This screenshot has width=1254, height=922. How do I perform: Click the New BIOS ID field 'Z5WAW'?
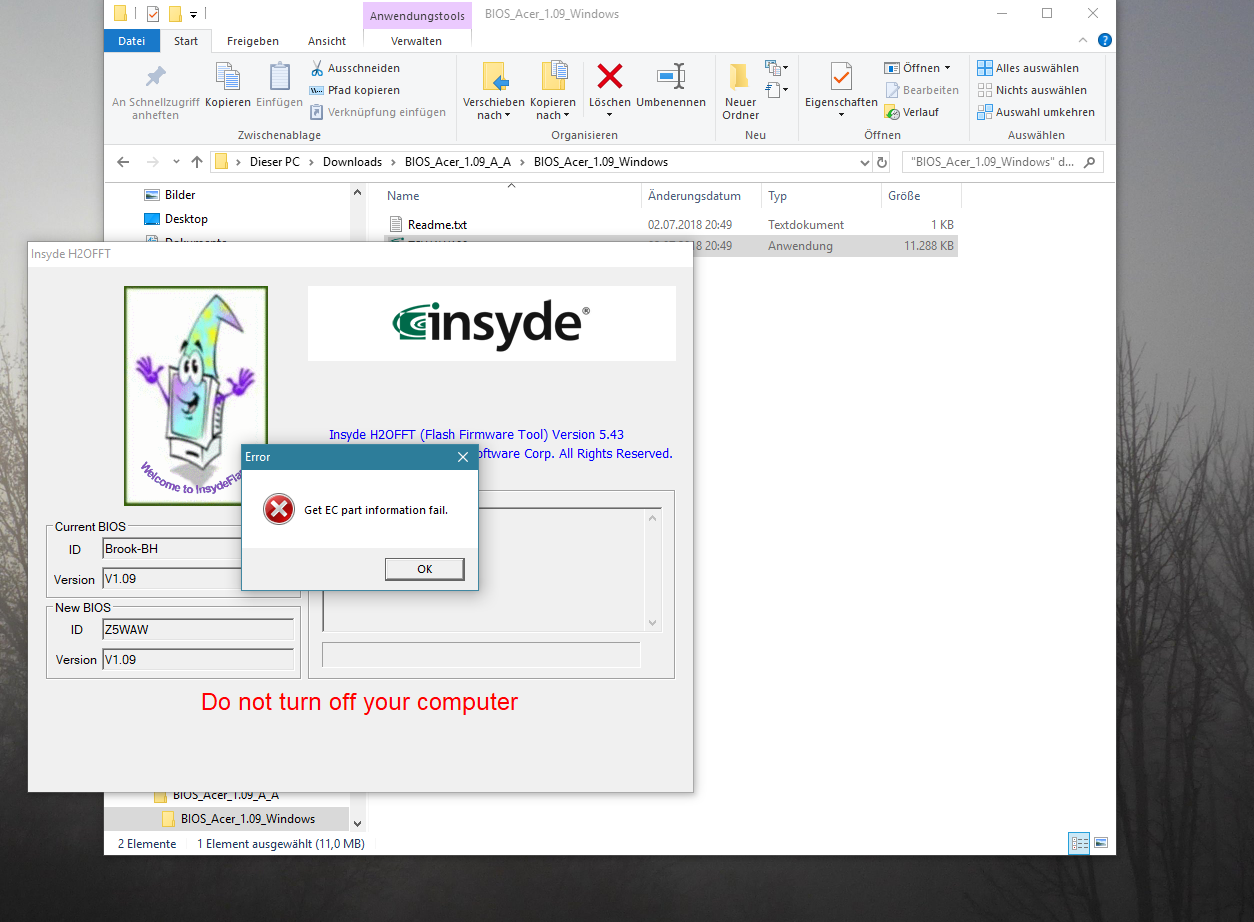coord(198,630)
